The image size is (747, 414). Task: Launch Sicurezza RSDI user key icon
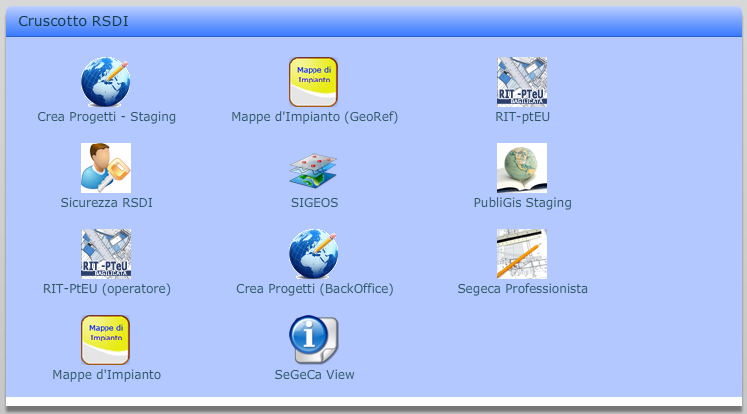coord(106,168)
